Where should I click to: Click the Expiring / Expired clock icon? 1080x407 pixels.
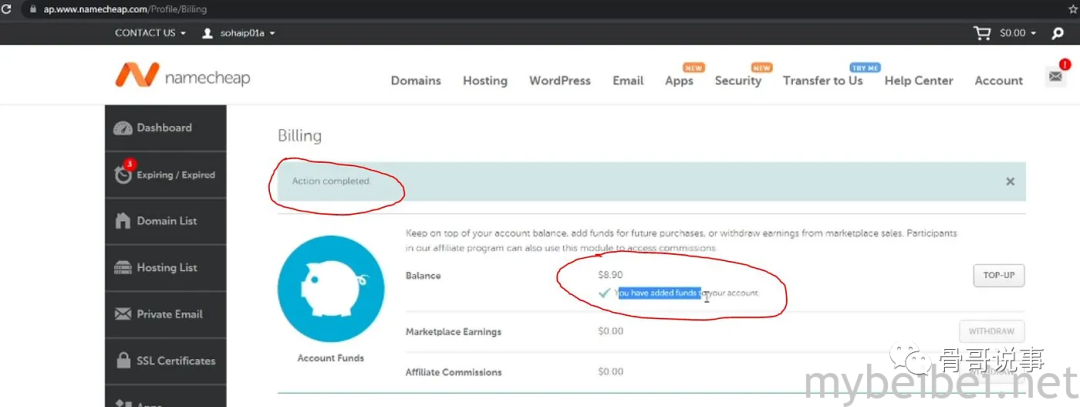(x=123, y=174)
